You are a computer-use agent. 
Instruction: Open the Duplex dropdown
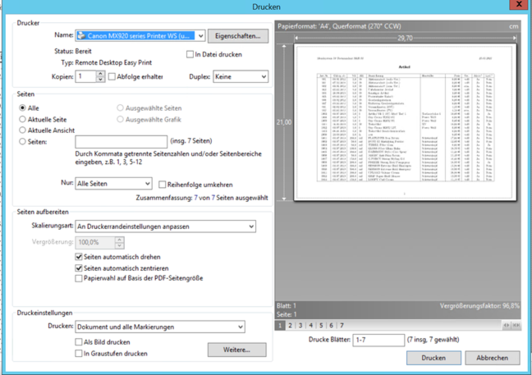pyautogui.click(x=241, y=77)
